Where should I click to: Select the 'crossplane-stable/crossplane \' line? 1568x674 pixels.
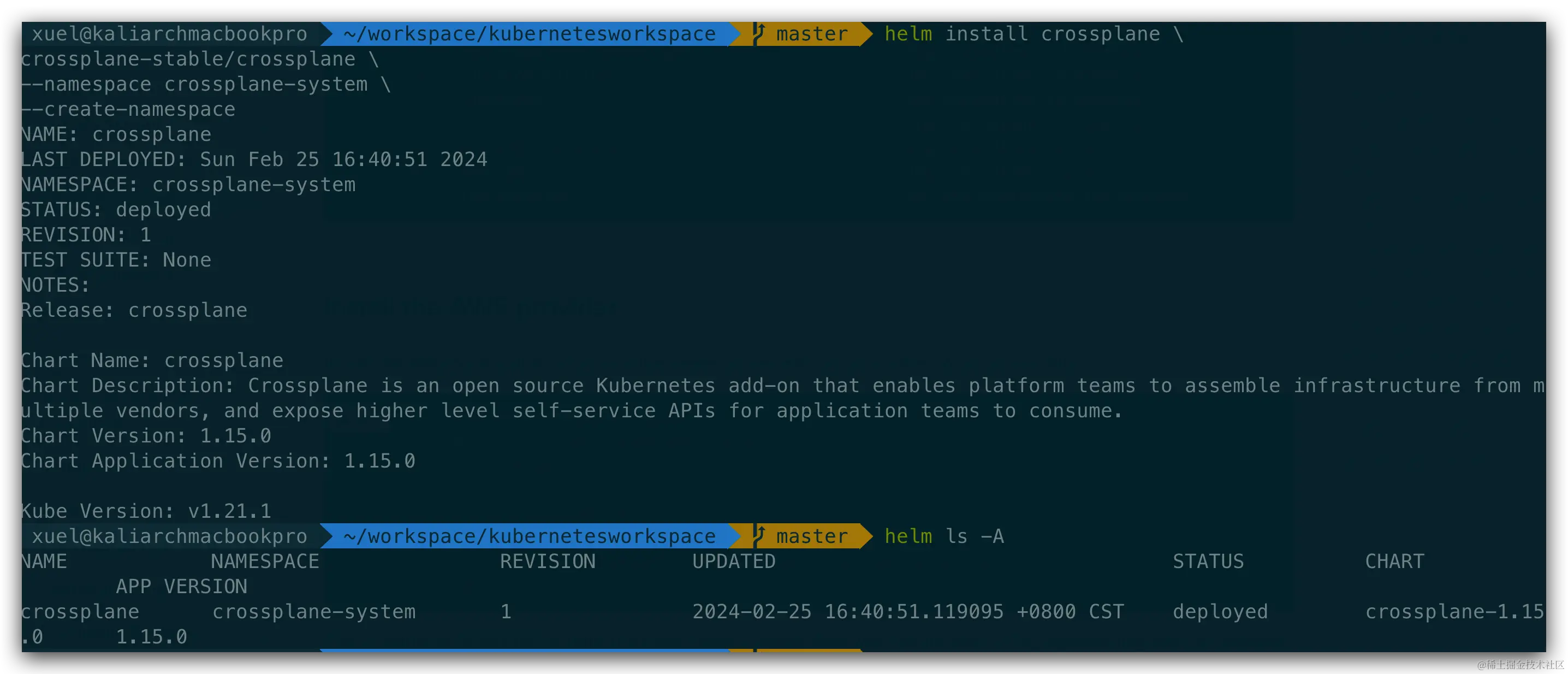(x=200, y=59)
